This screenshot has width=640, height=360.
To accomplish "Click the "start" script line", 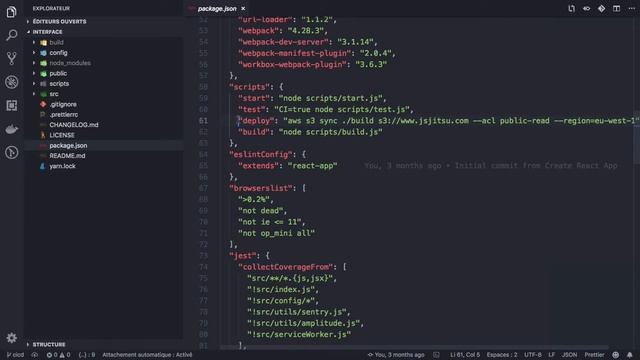I will [x=312, y=98].
